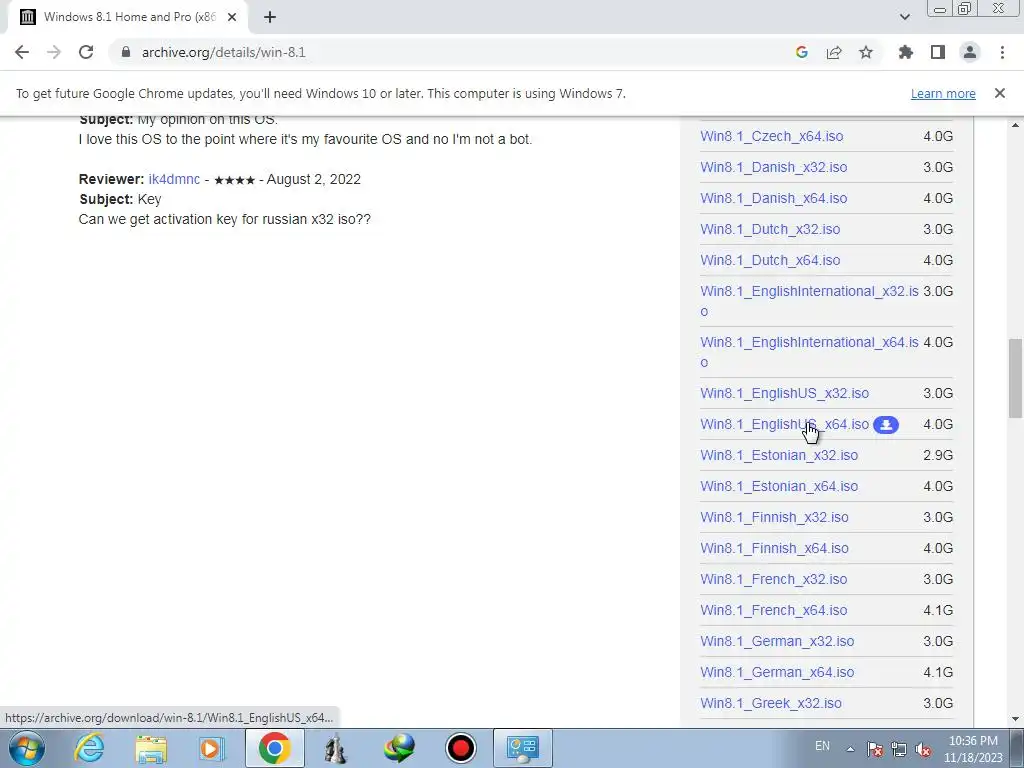The height and width of the screenshot is (768, 1024).
Task: Open Google search icon in address bar
Action: [802, 52]
